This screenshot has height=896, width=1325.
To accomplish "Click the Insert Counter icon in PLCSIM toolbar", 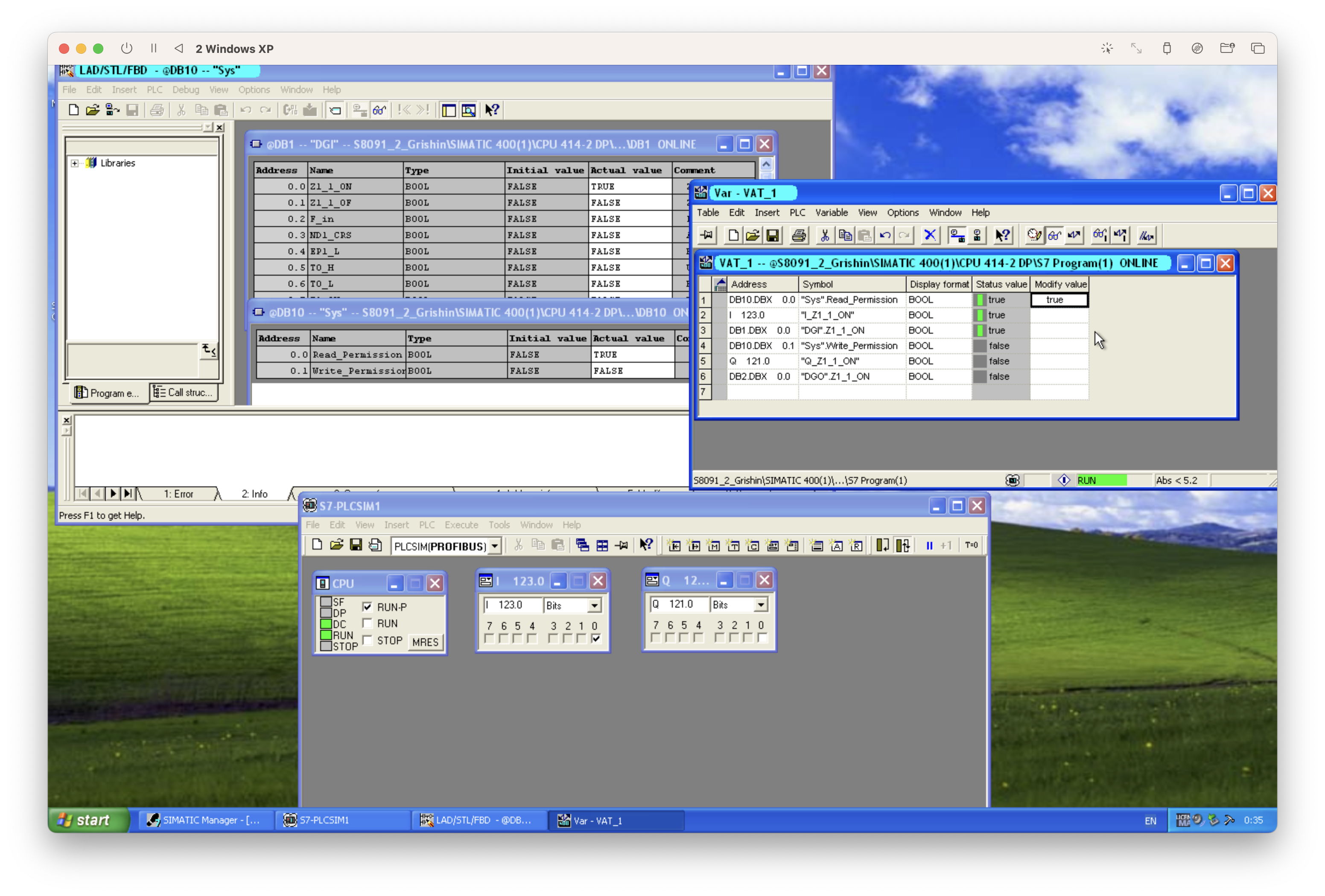I will 753,545.
